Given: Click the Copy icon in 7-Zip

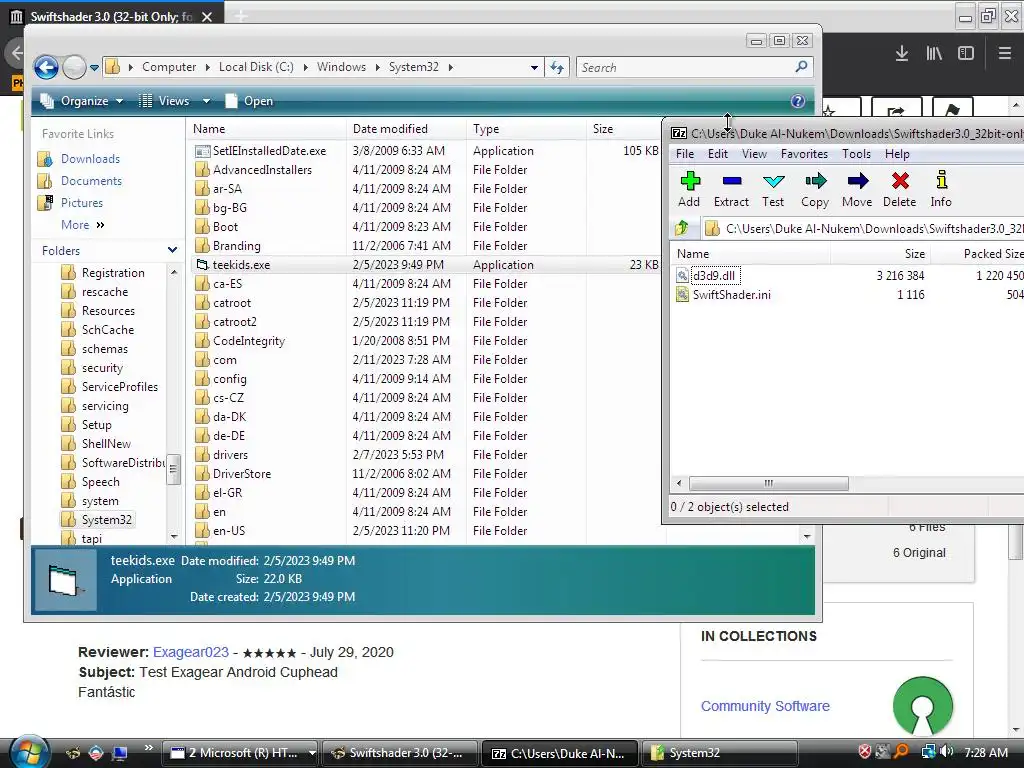Looking at the screenshot, I should pyautogui.click(x=815, y=181).
